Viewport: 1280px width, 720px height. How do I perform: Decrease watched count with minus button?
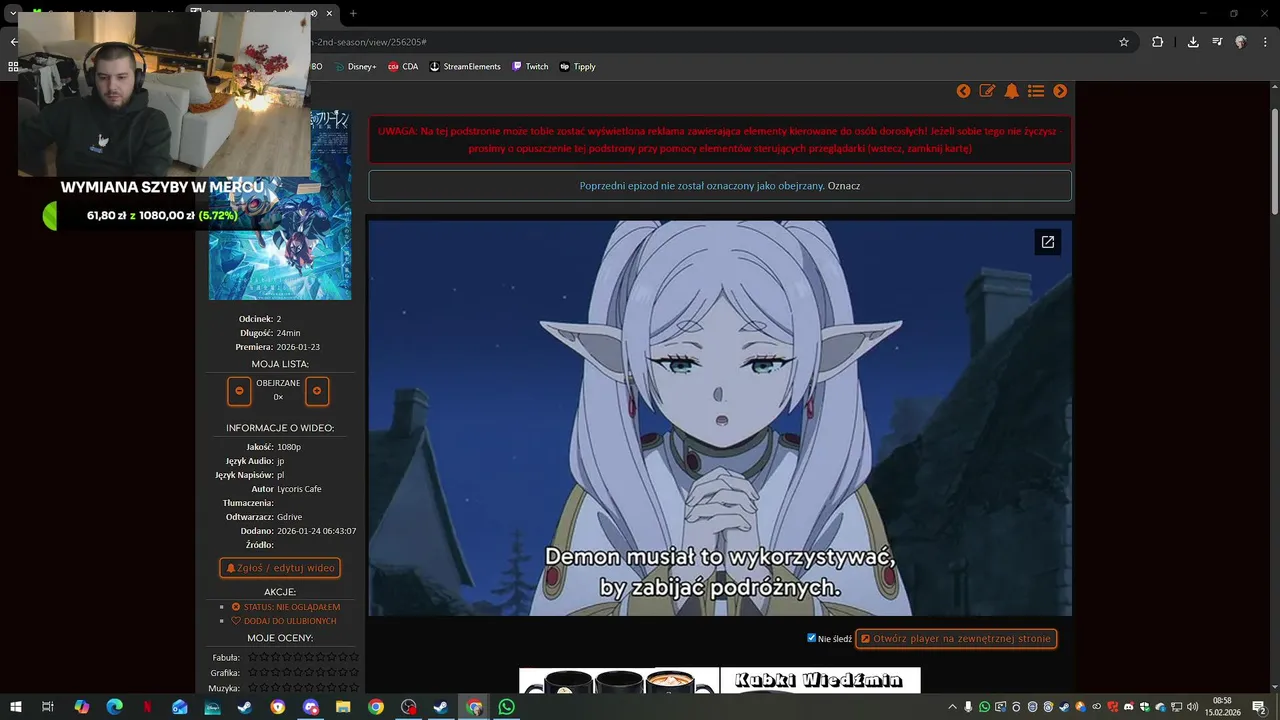[239, 391]
